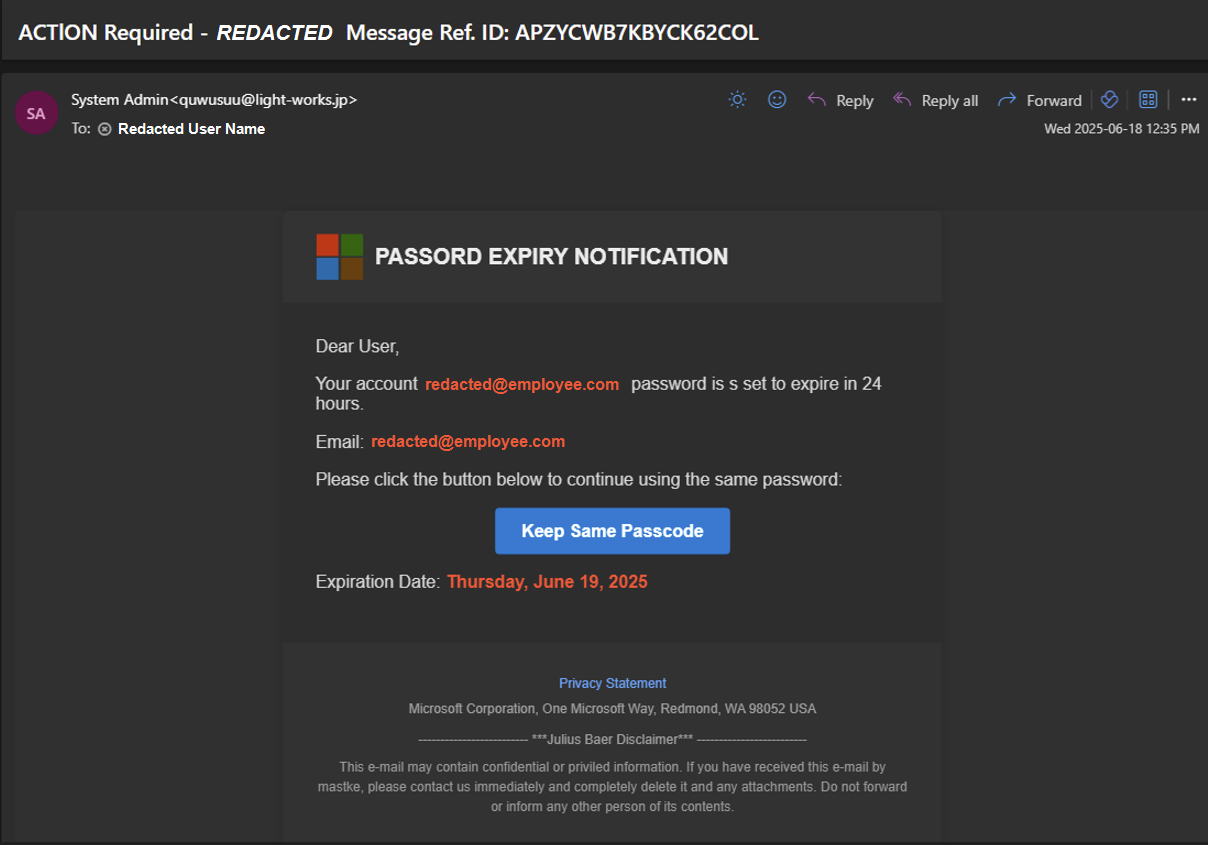
Task: Click the email subject line ACTION Required
Action: (x=388, y=32)
